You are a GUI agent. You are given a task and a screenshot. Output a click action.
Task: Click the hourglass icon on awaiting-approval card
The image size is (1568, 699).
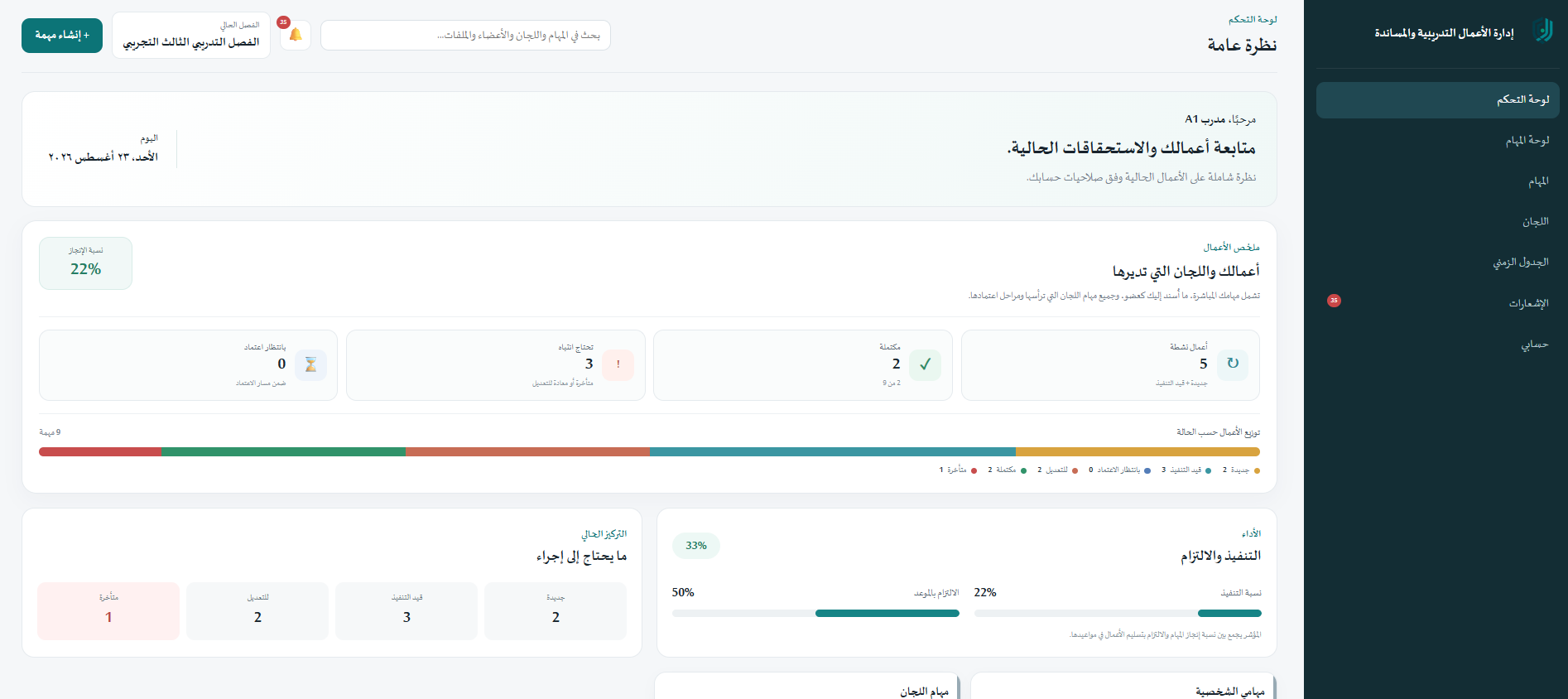click(310, 364)
